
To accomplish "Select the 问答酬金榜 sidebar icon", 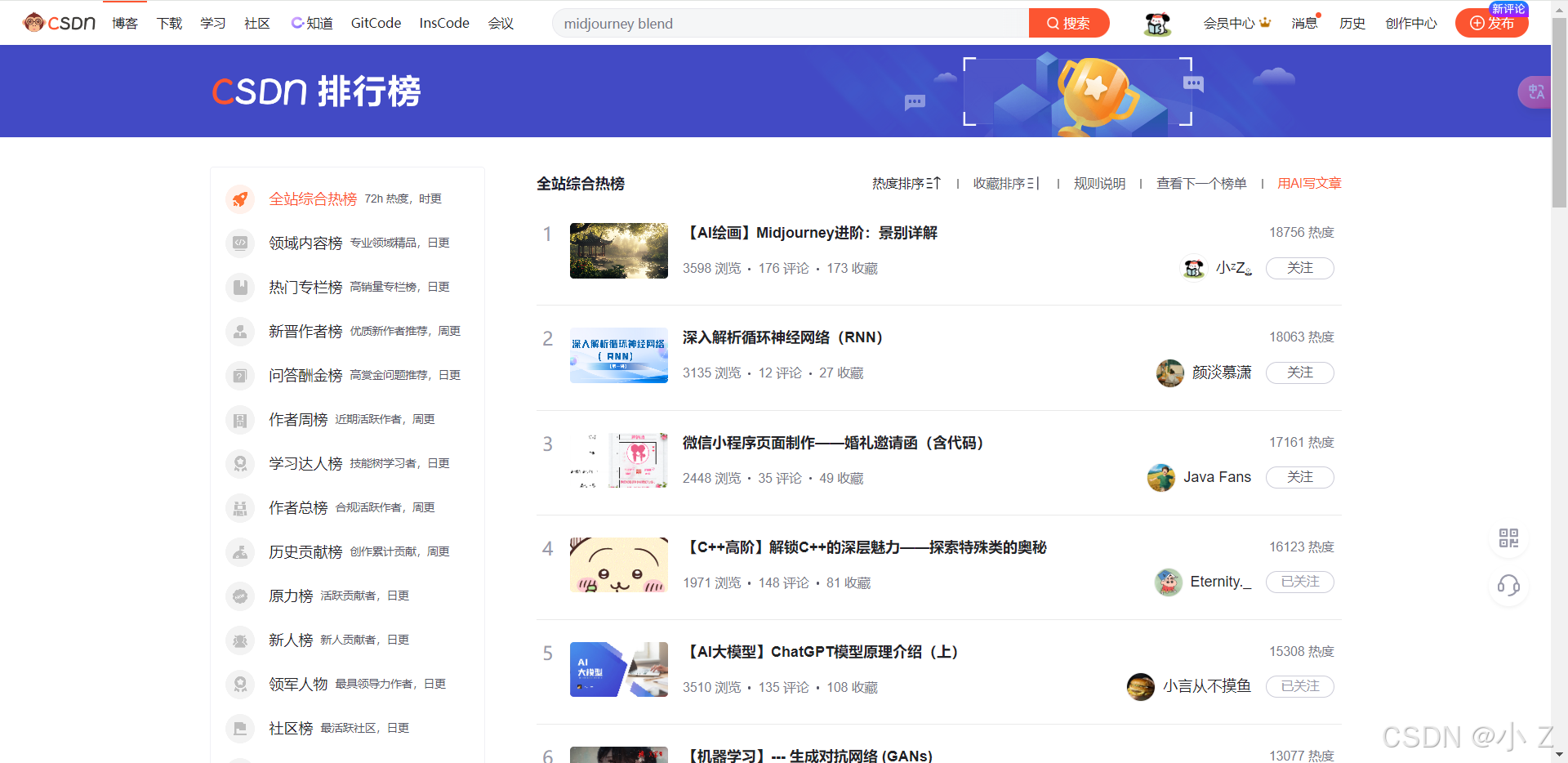I will coord(240,375).
